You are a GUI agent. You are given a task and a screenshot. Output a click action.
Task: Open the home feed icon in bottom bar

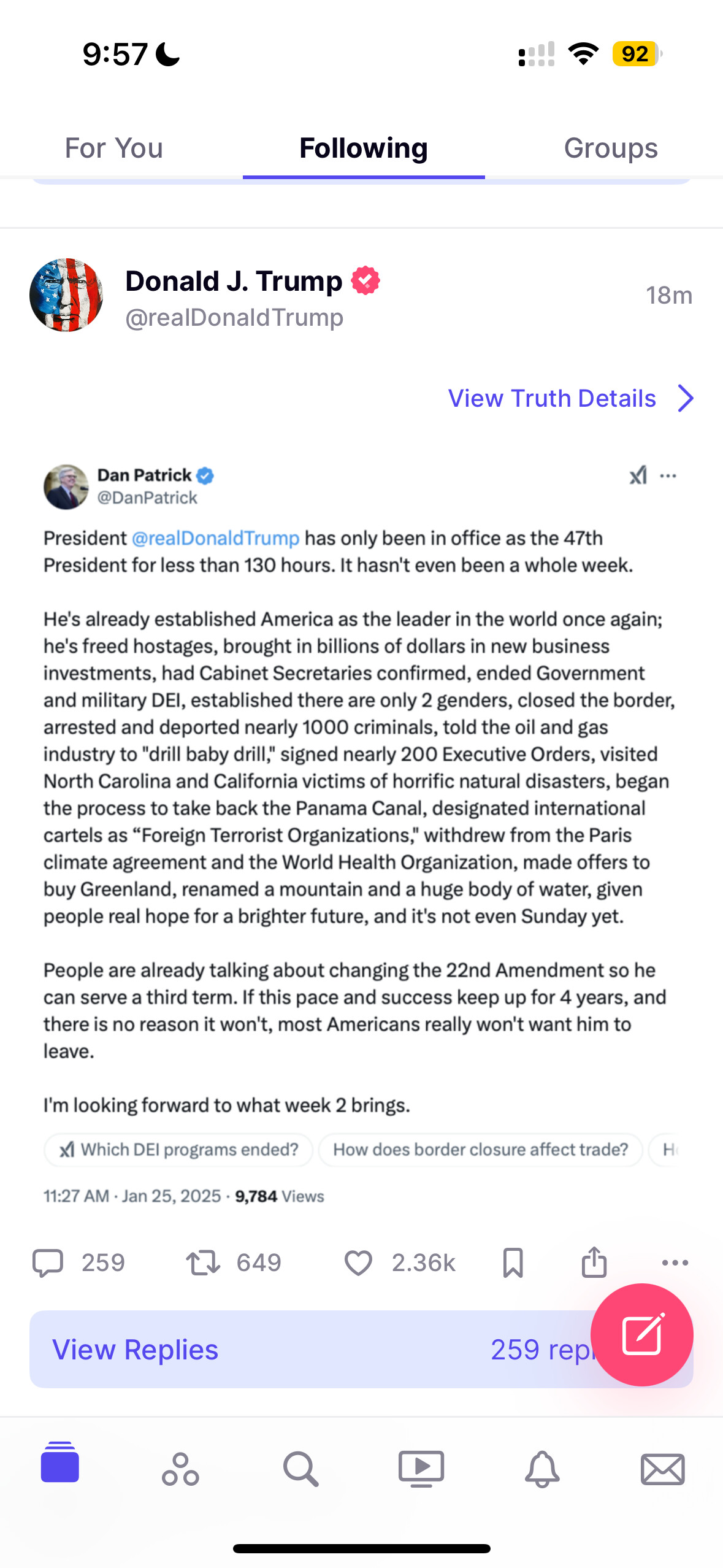[x=60, y=1462]
